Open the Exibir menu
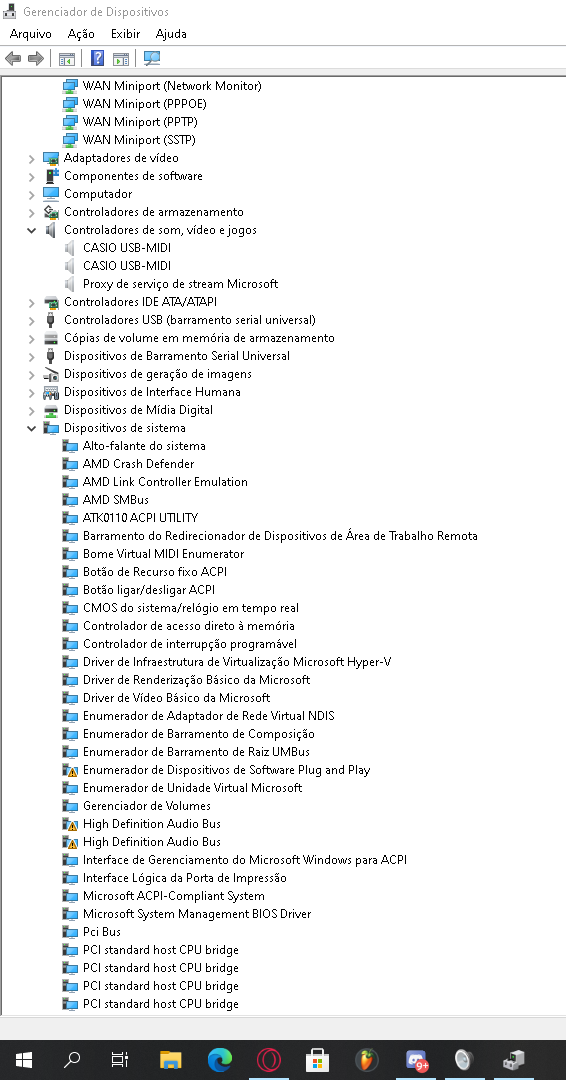566x1080 pixels. 125,34
